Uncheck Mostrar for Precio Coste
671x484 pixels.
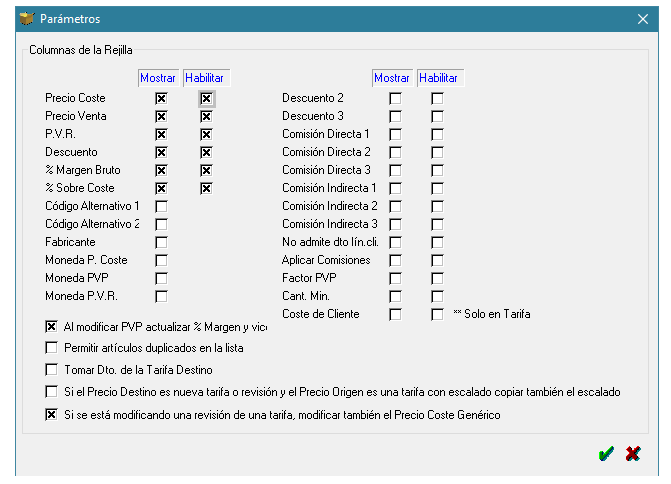161,98
